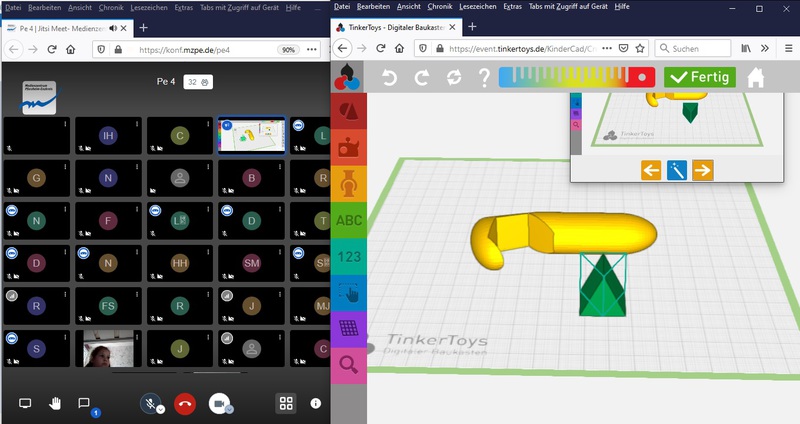Select the basic shapes category in sidebar
Viewport: 800px width, 424px height.
pyautogui.click(x=349, y=110)
